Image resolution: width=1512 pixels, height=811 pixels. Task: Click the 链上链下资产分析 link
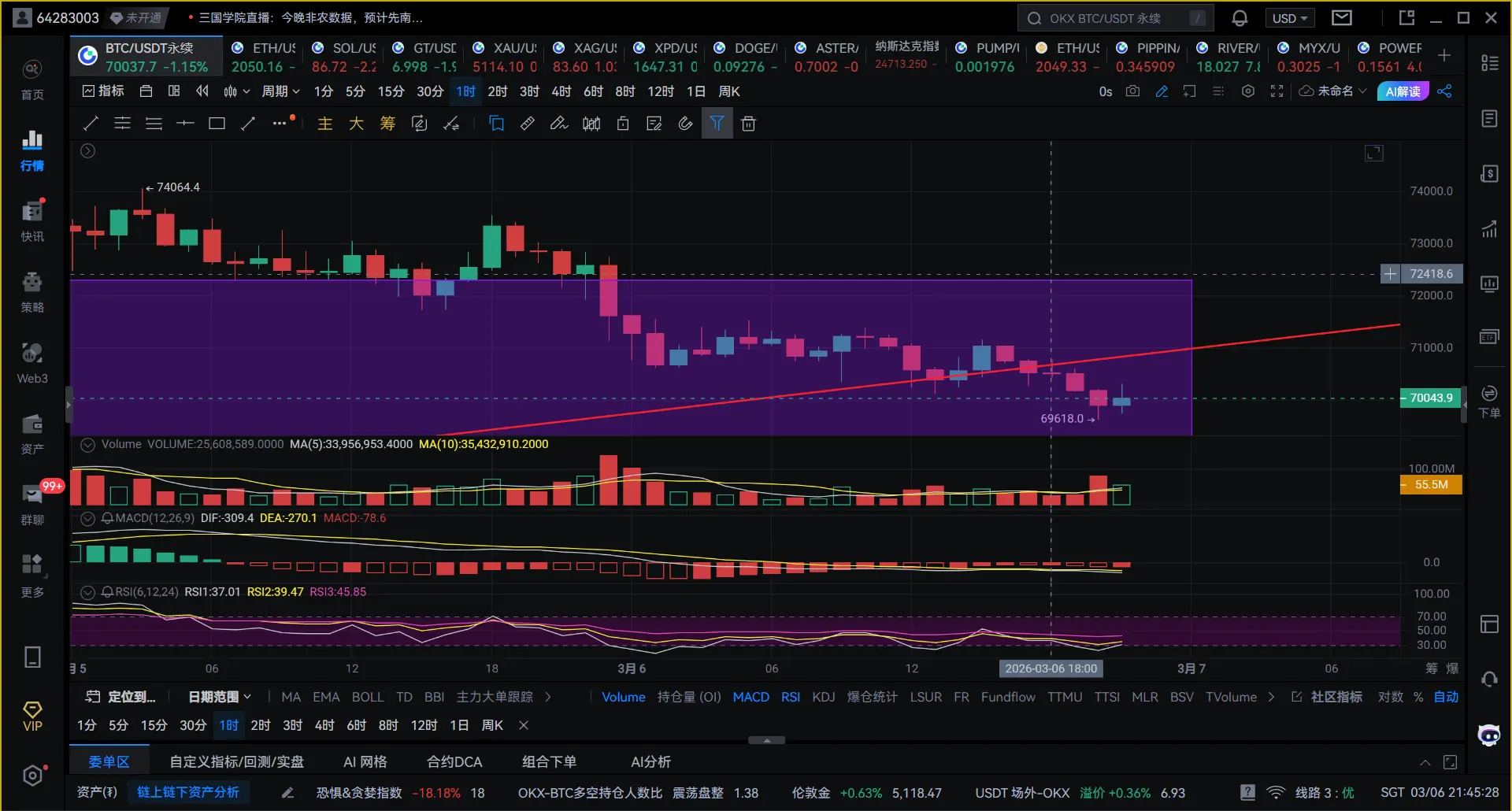coord(188,792)
